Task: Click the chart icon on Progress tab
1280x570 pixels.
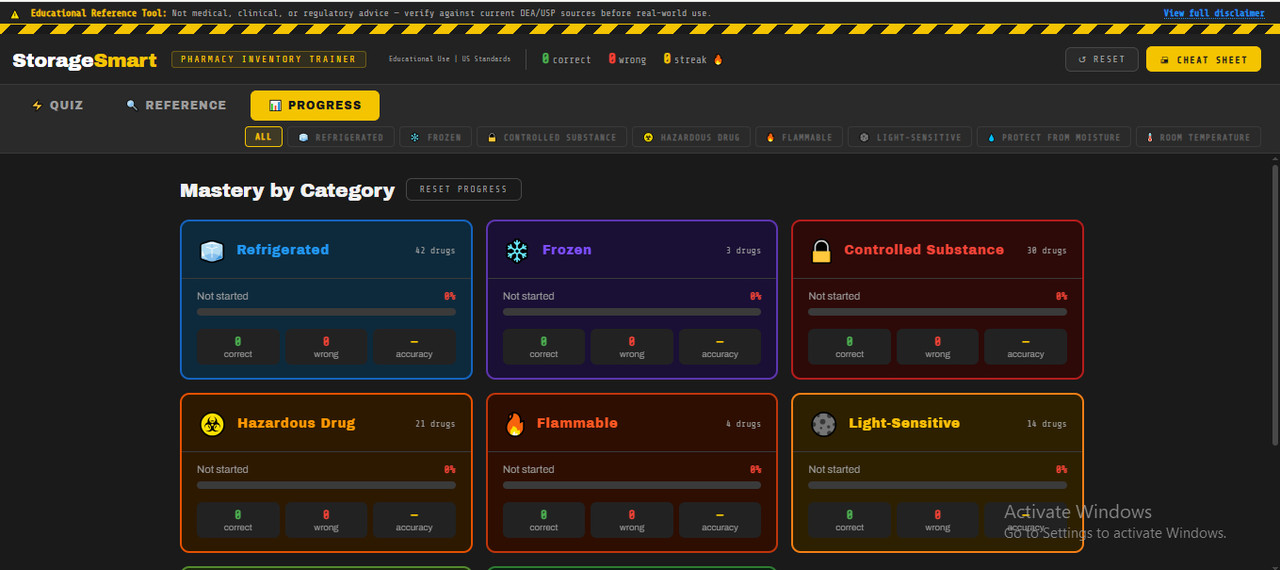Action: 275,105
